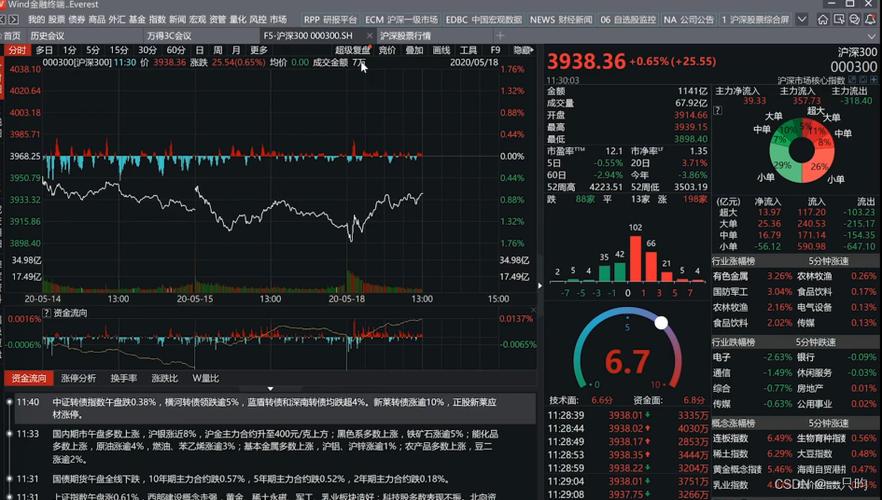Open the 量化 menu
This screenshot has height=500, width=882.
pos(238,19)
